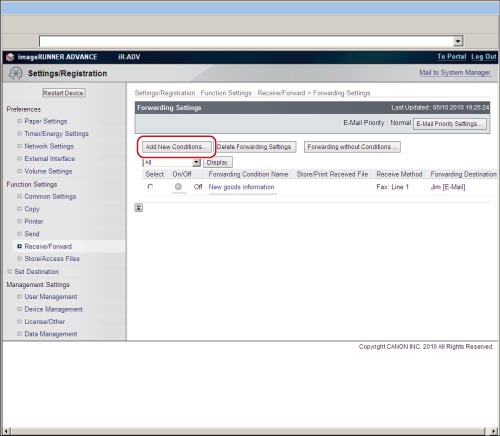Screen dimensions: 500x436
Task: Click the horizontal scrollbar left arrow
Action: click(x=6, y=431)
